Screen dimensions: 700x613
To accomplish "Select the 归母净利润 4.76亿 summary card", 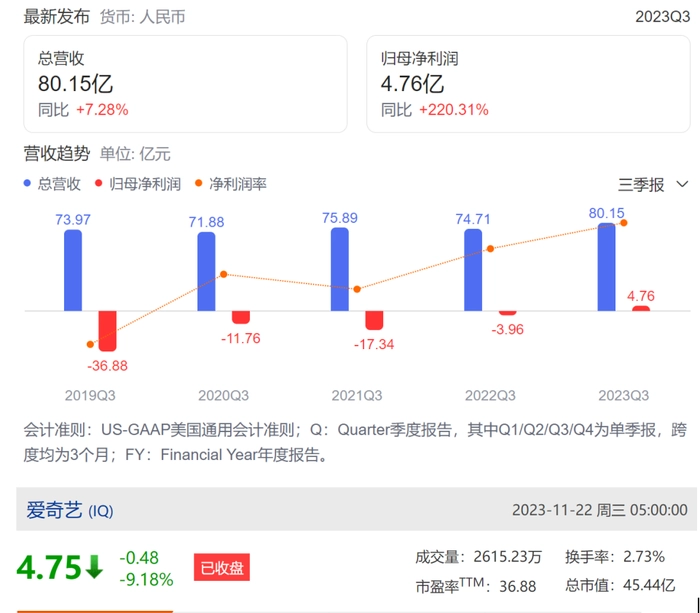I will click(528, 84).
